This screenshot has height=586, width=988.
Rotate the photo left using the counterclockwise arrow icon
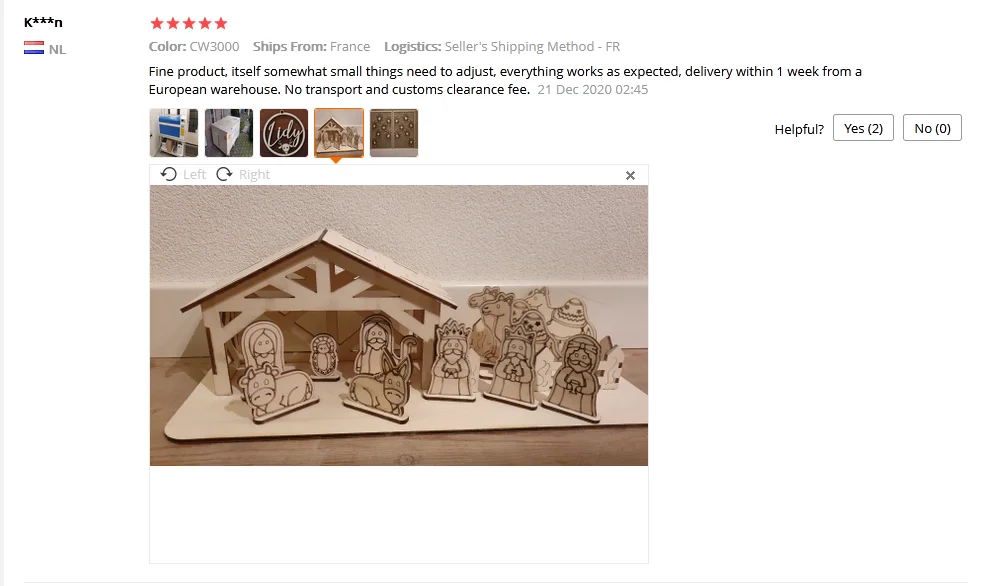(x=168, y=174)
